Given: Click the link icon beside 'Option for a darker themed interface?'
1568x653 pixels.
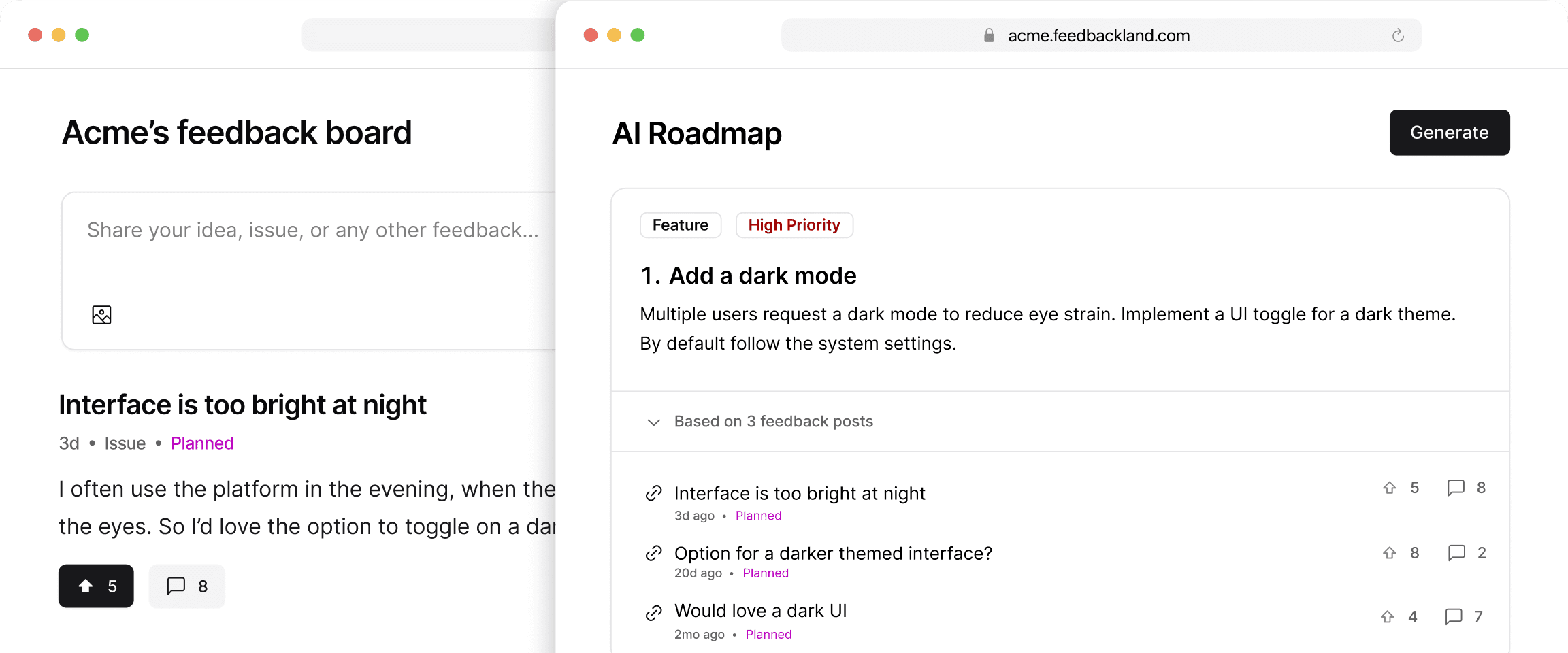Looking at the screenshot, I should pos(654,552).
